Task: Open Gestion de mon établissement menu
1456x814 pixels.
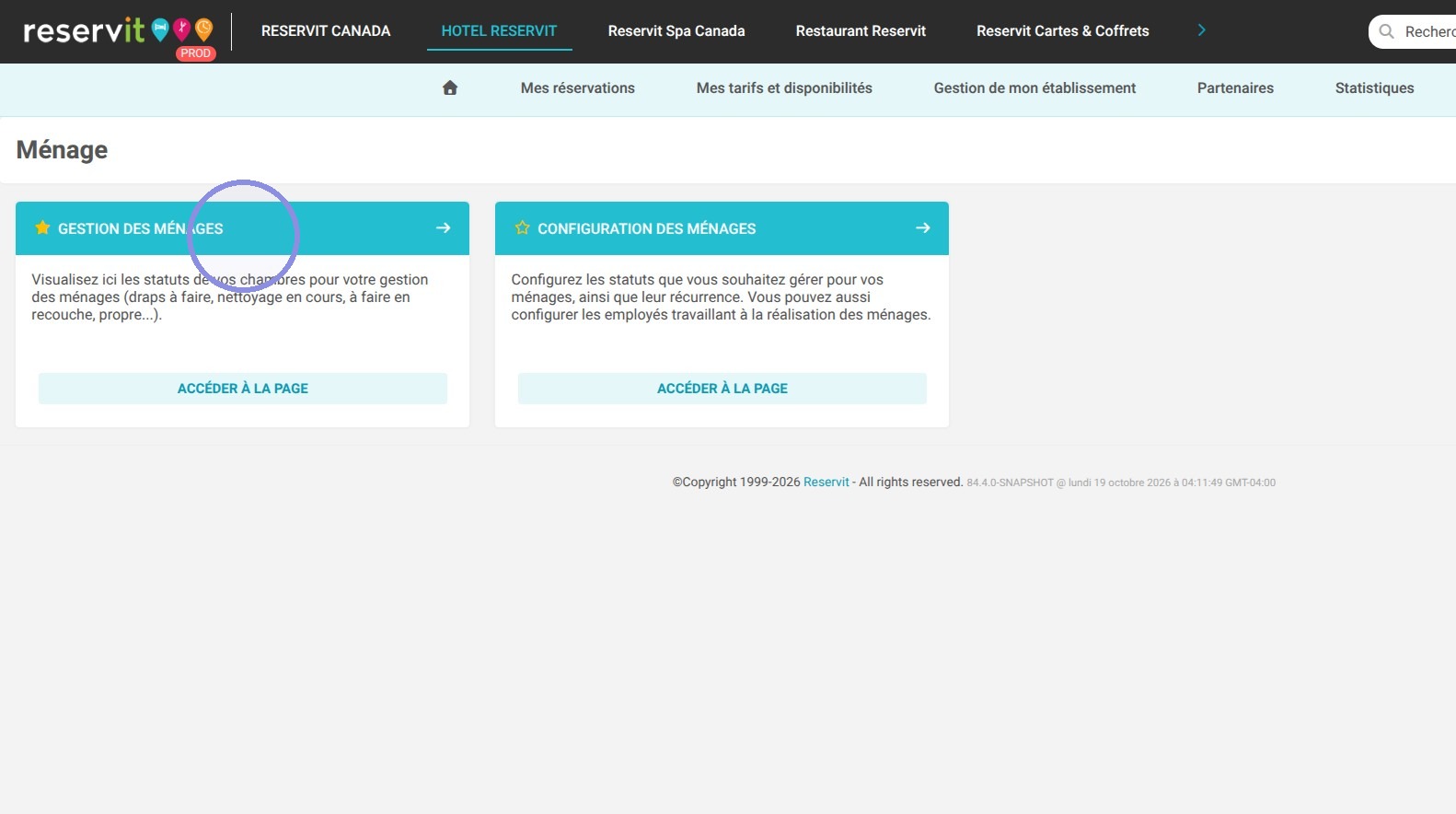Action: tap(1034, 87)
